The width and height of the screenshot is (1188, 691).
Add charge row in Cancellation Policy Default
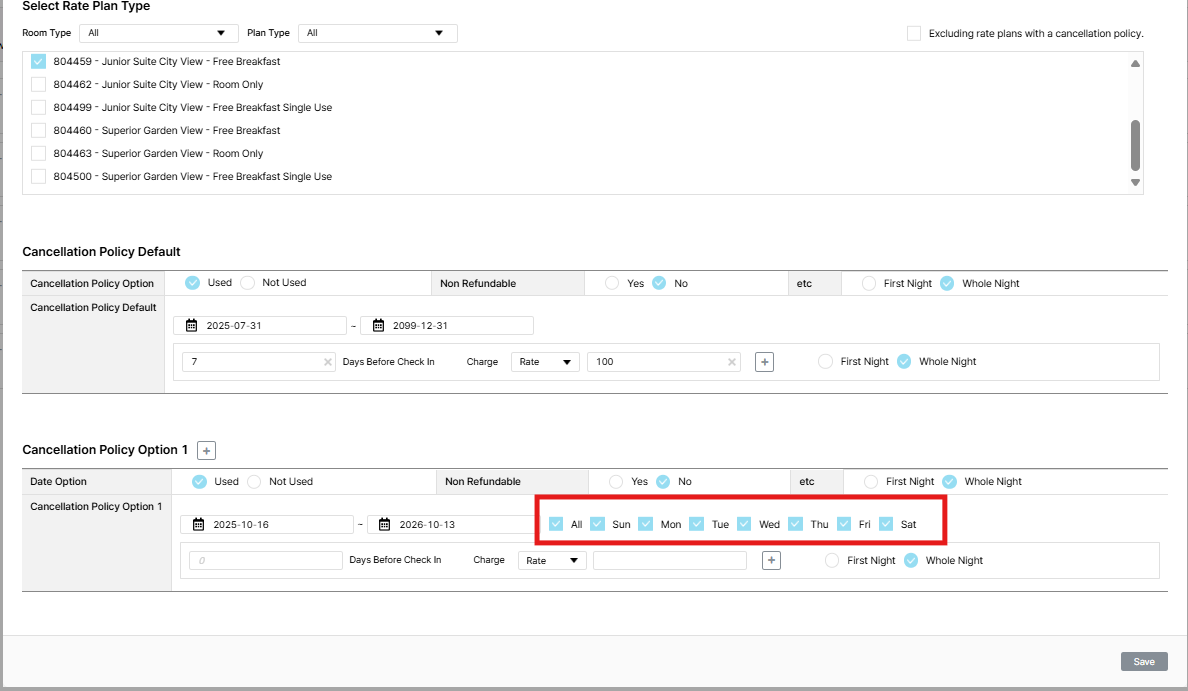pyautogui.click(x=764, y=362)
